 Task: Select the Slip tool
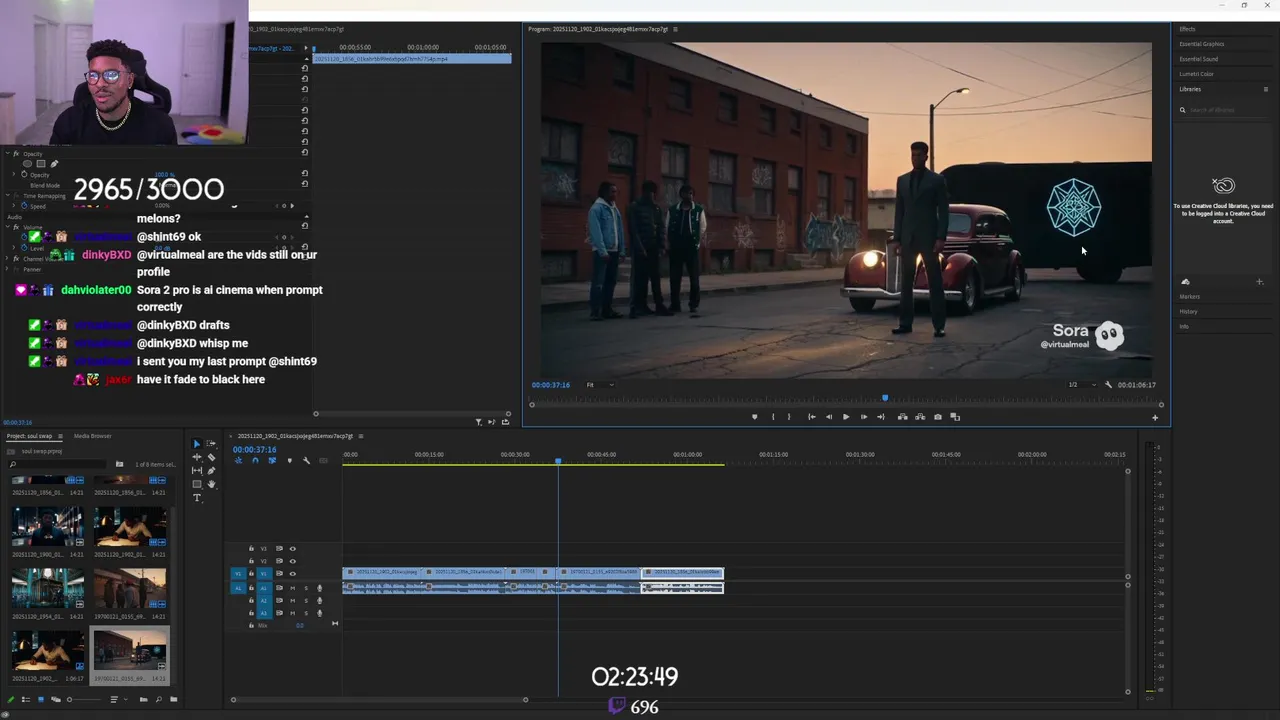[x=197, y=471]
